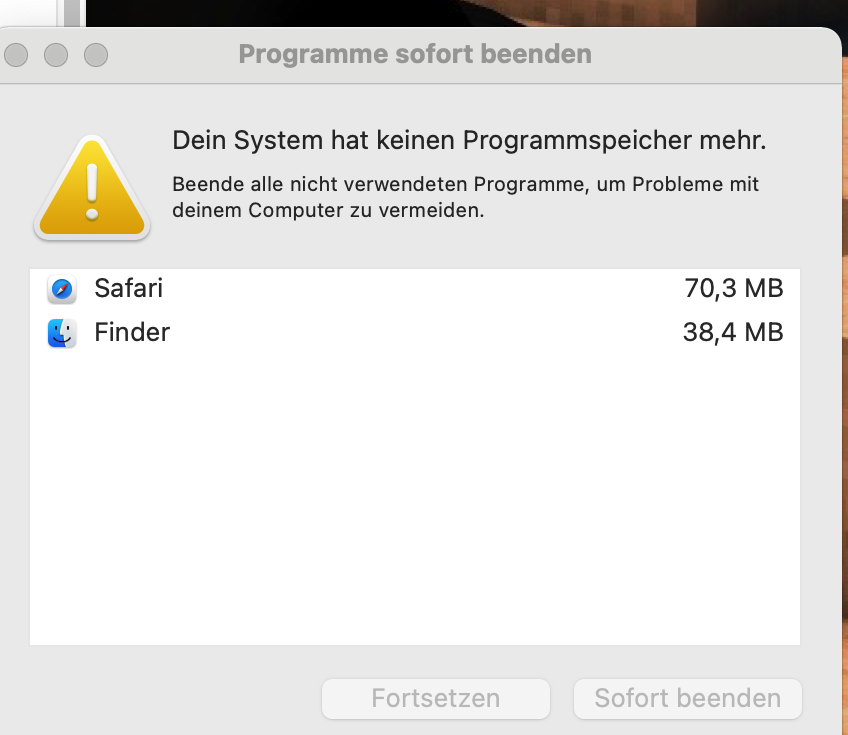Click the dialog's gray minimize button
Viewport: 848px width, 735px height.
point(56,54)
